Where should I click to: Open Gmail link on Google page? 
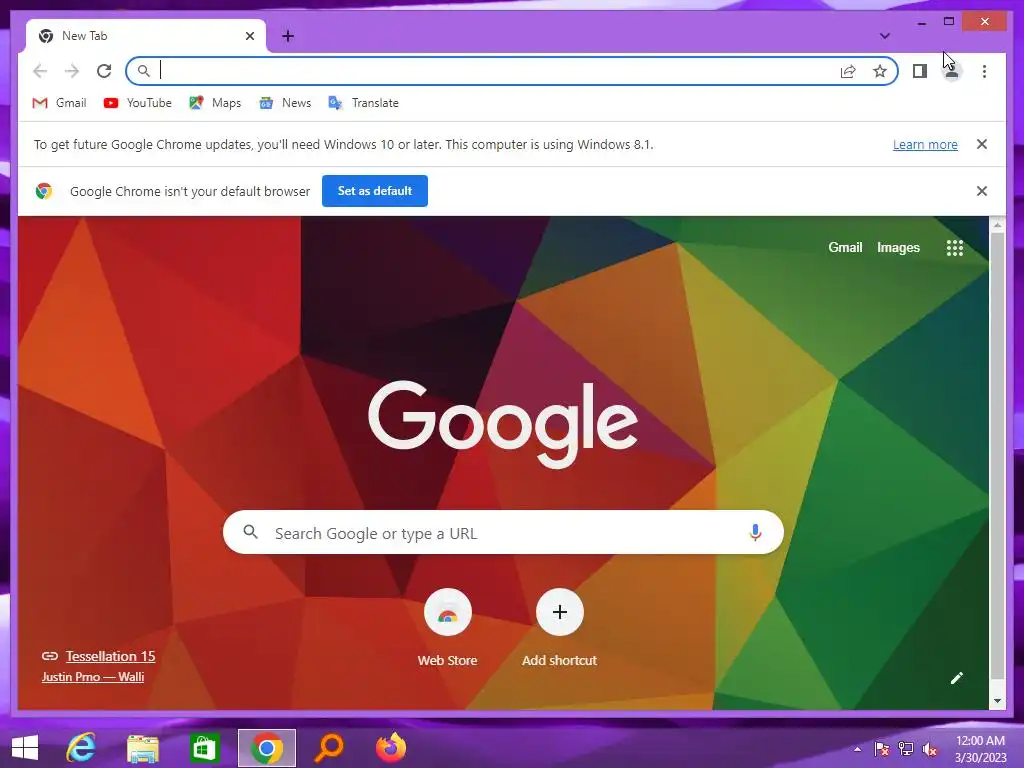(x=845, y=248)
